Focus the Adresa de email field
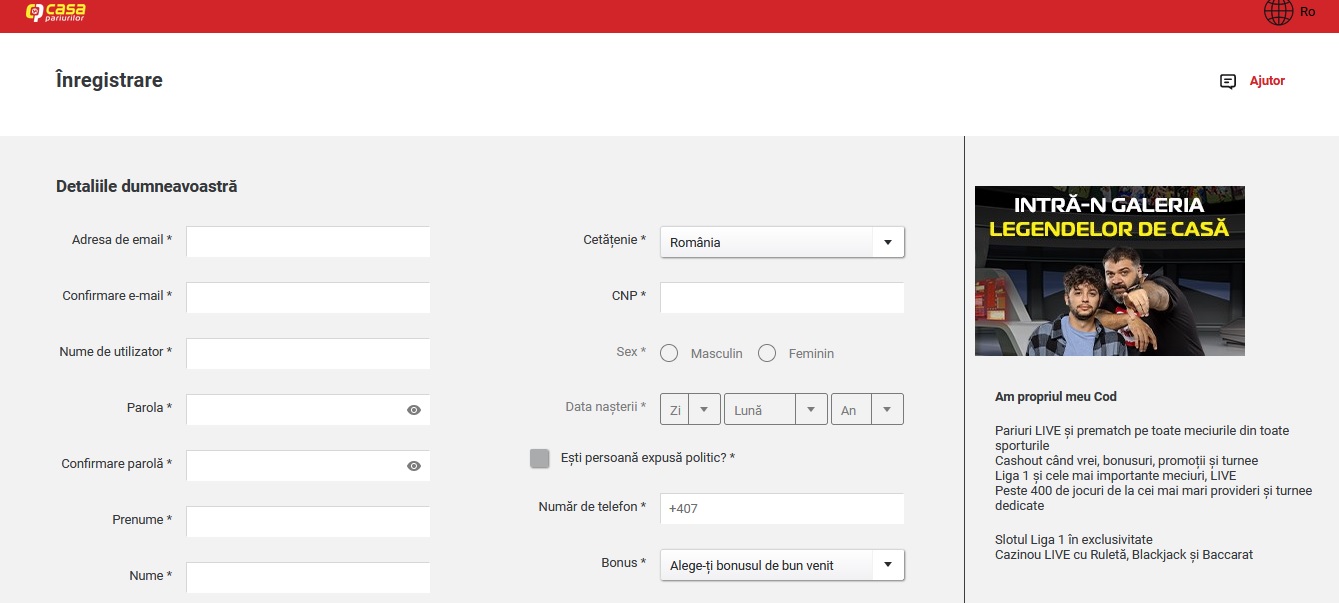Image resolution: width=1339 pixels, height=603 pixels. coord(308,242)
